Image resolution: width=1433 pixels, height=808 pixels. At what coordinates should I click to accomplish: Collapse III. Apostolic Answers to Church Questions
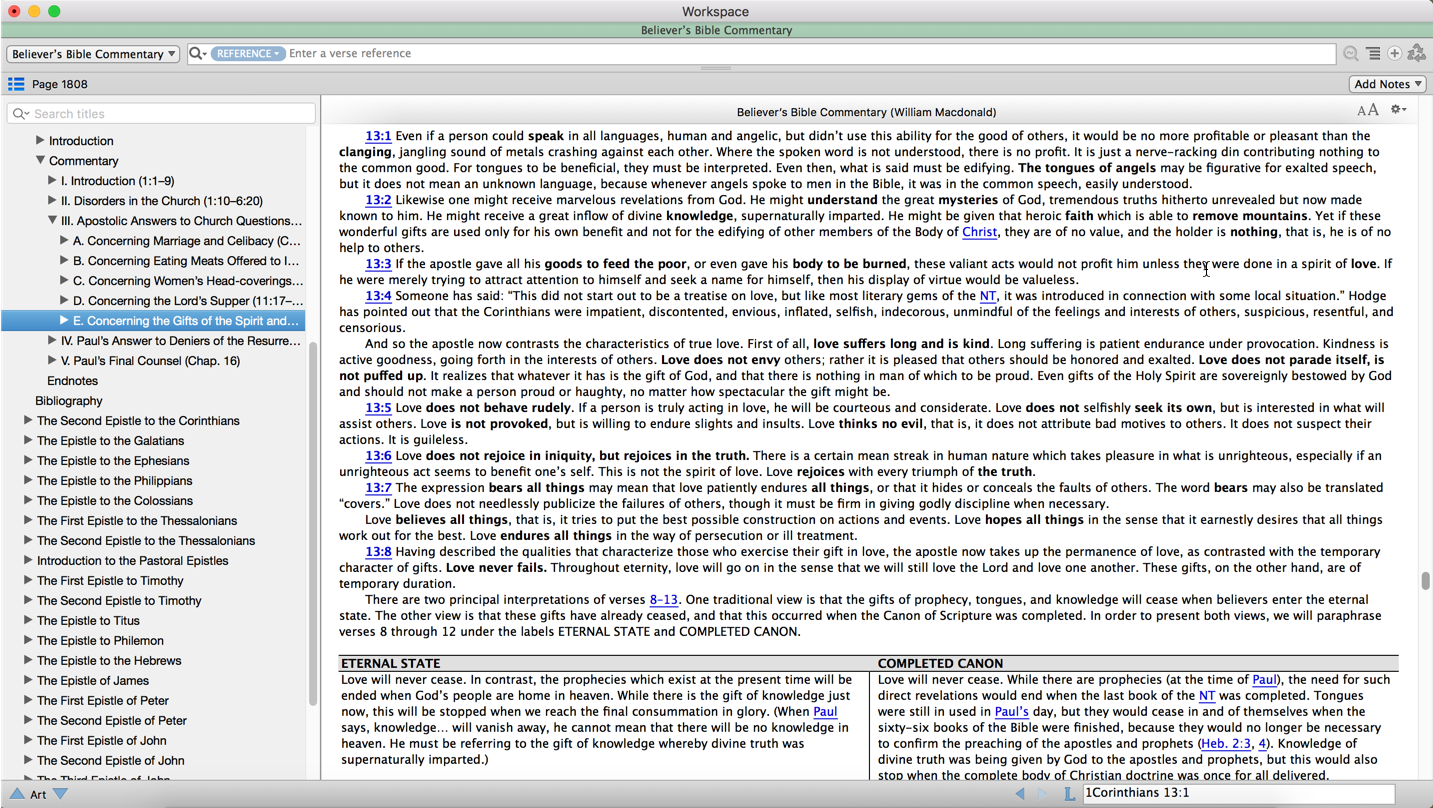click(52, 220)
